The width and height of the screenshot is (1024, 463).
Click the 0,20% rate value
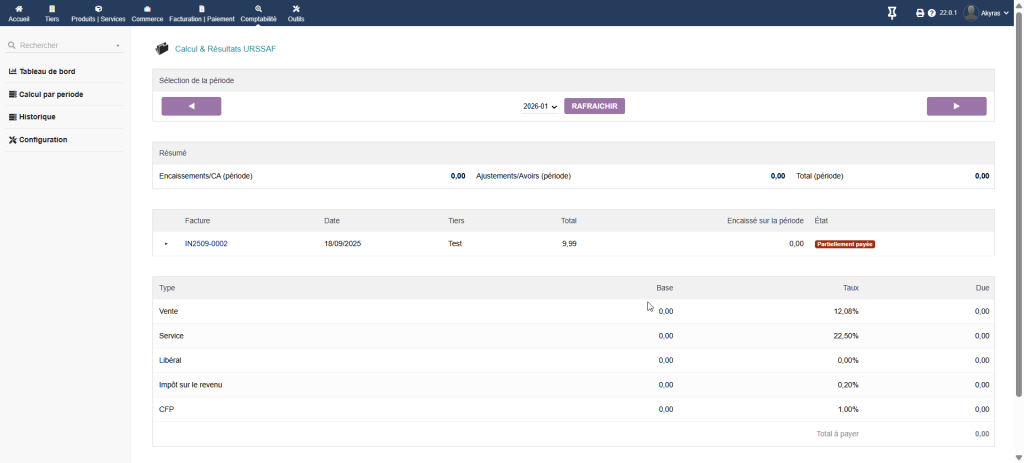[848, 385]
